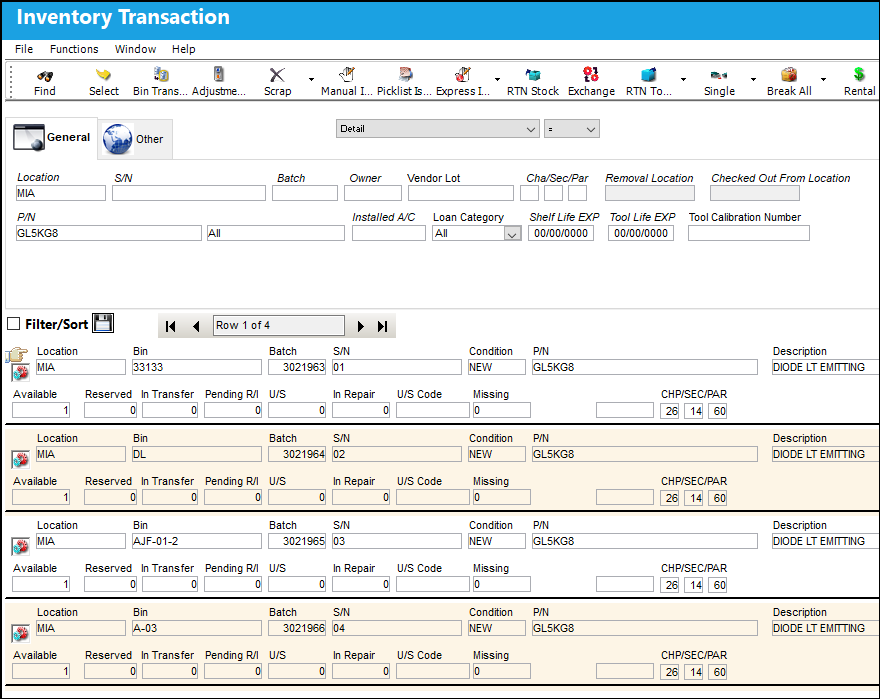880x699 pixels.
Task: Click the Tool Life EXP date field
Action: (640, 233)
